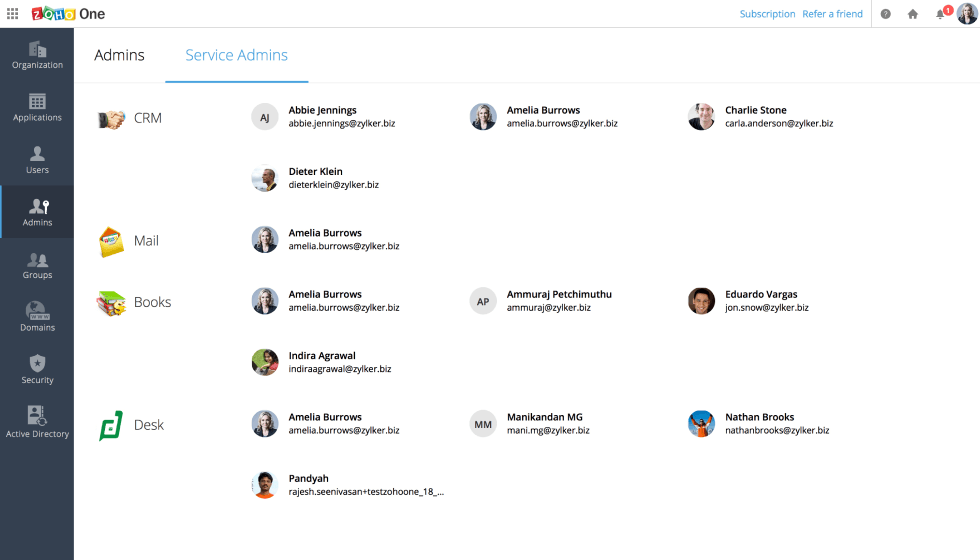Viewport: 980px width, 560px height.
Task: Click the Zoho One logo
Action: (68, 14)
